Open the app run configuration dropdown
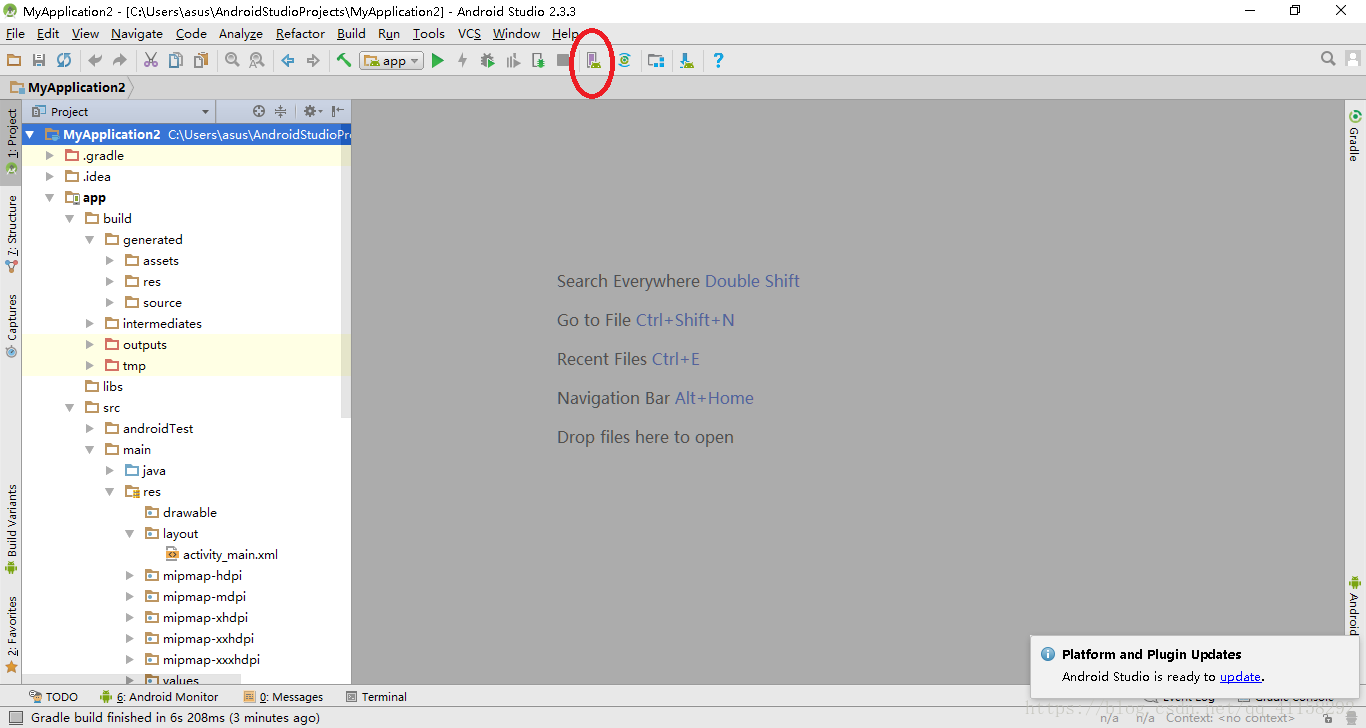The width and height of the screenshot is (1366, 728). pos(391,60)
